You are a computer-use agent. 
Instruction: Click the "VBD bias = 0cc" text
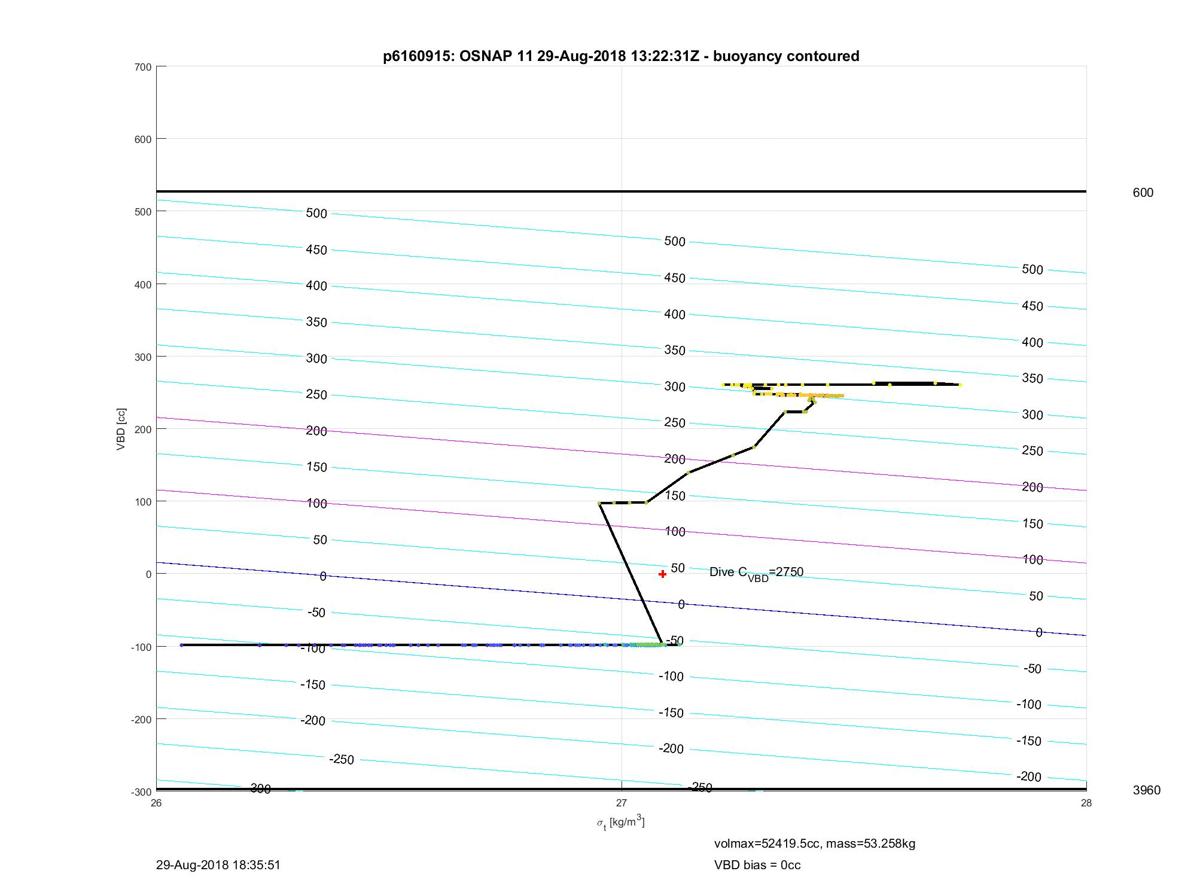757,865
